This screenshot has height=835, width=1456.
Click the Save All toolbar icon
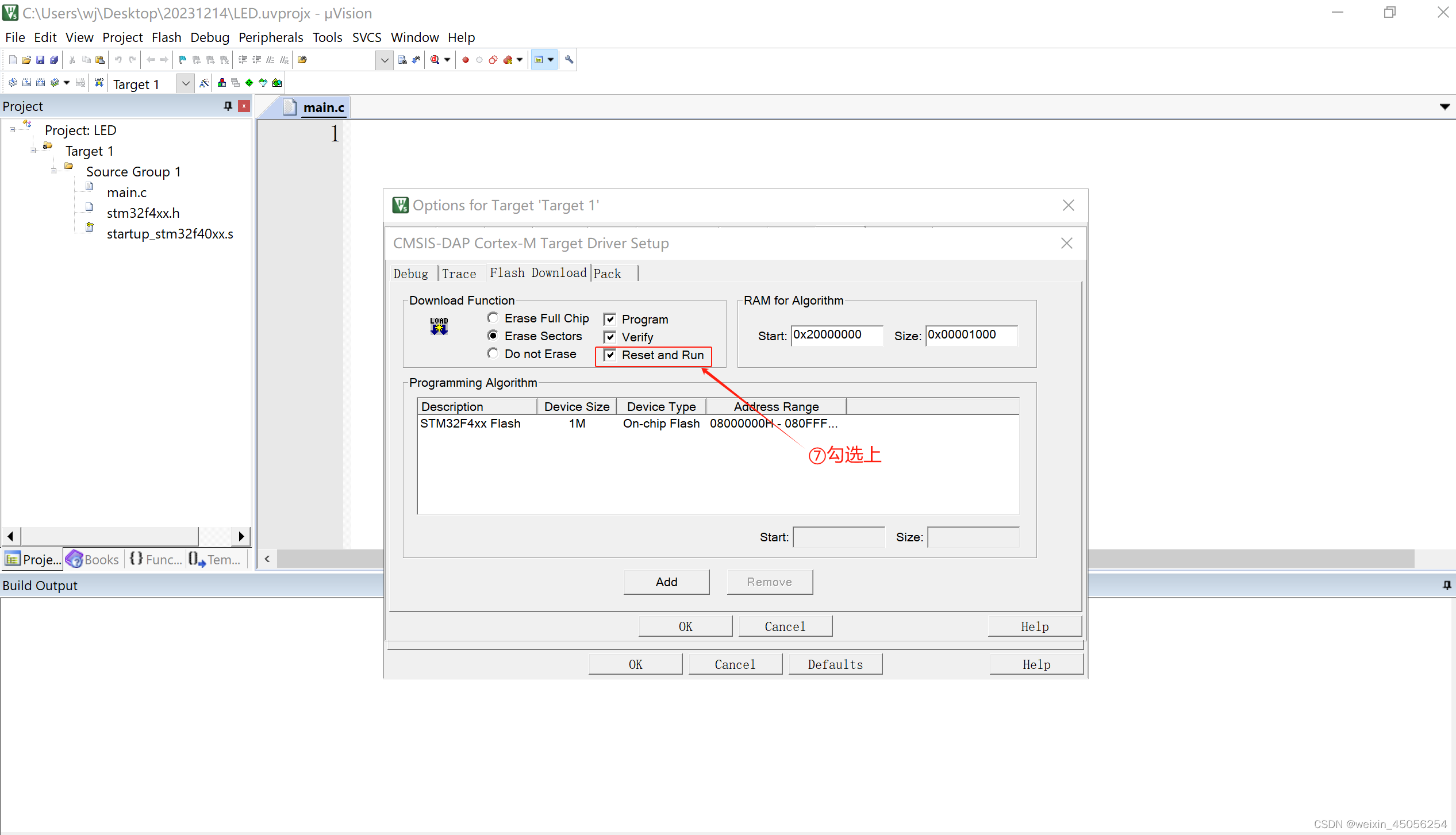click(54, 60)
